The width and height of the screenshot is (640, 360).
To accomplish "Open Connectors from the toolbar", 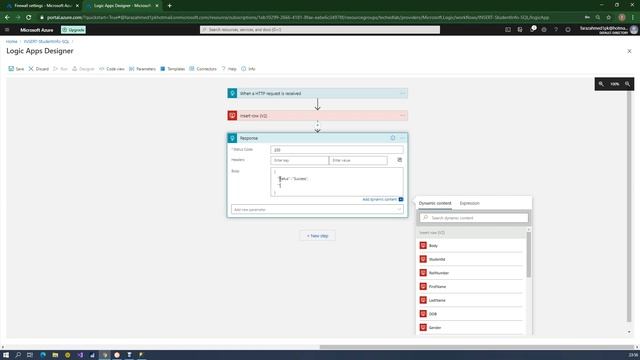I will pos(203,69).
